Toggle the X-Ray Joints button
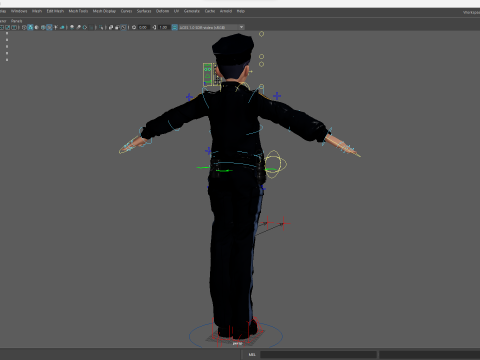The width and height of the screenshot is (480, 360). coord(124,27)
